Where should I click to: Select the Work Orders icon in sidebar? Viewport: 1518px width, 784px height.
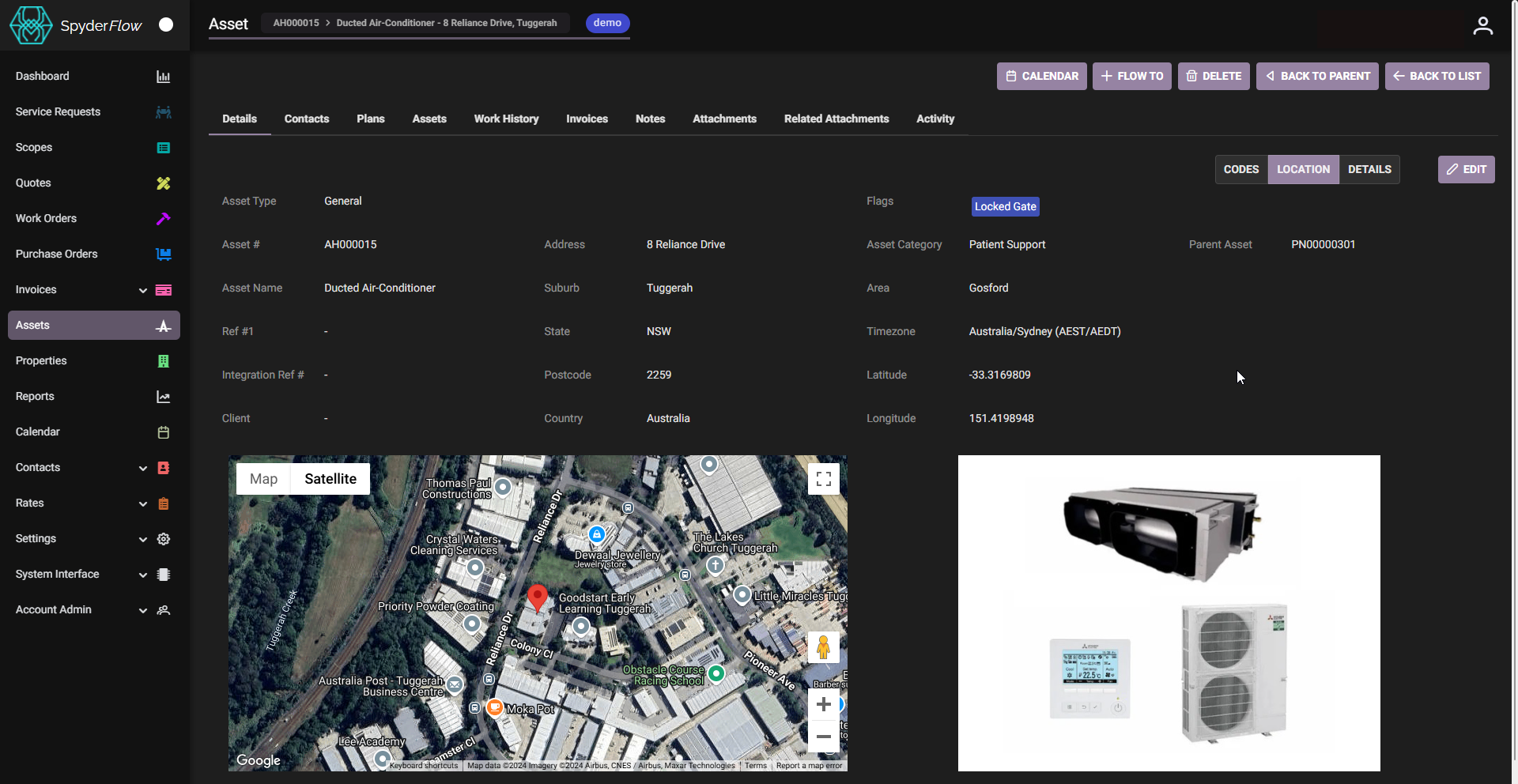164,218
